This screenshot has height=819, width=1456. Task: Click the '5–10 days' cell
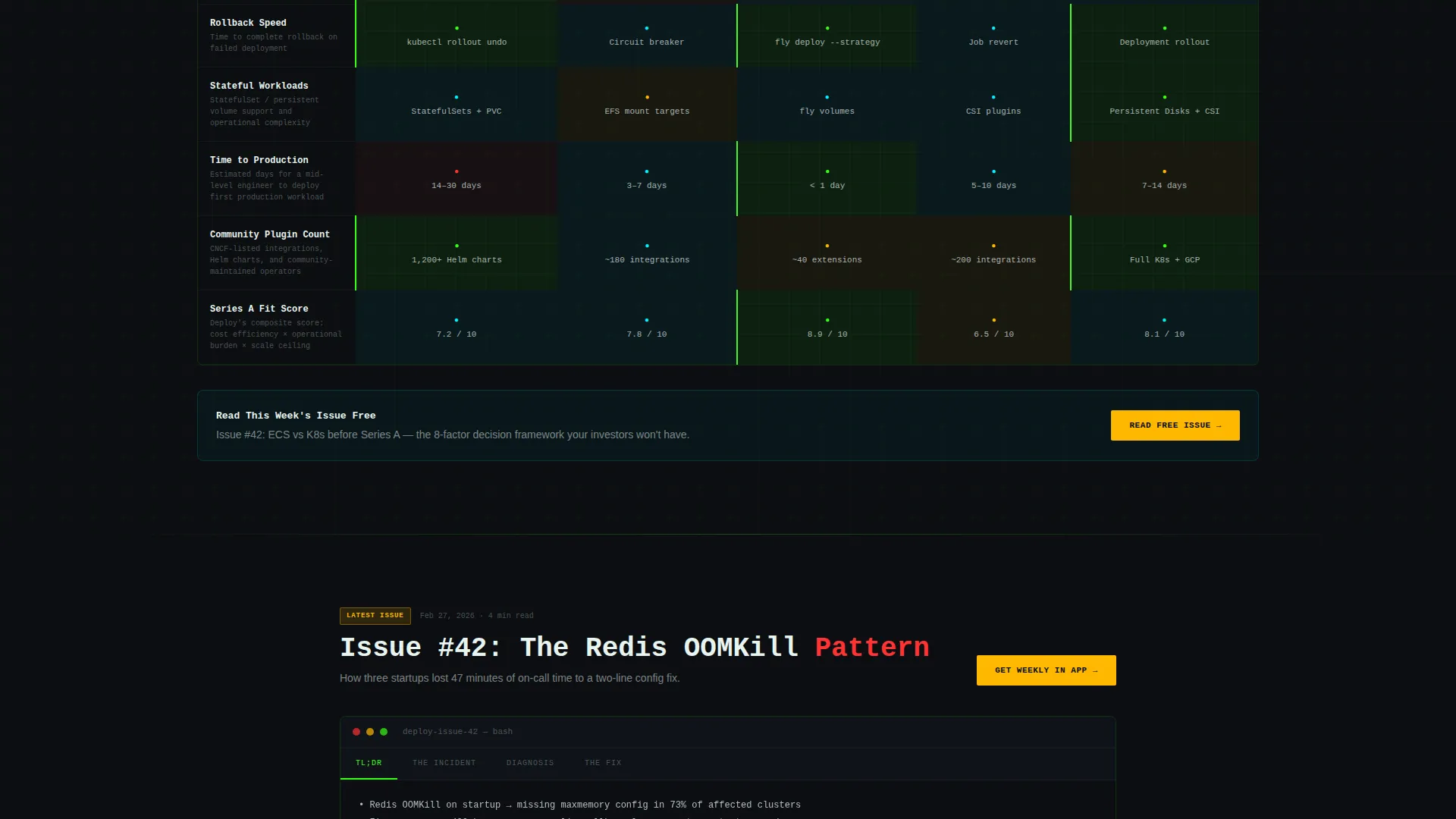(993, 178)
